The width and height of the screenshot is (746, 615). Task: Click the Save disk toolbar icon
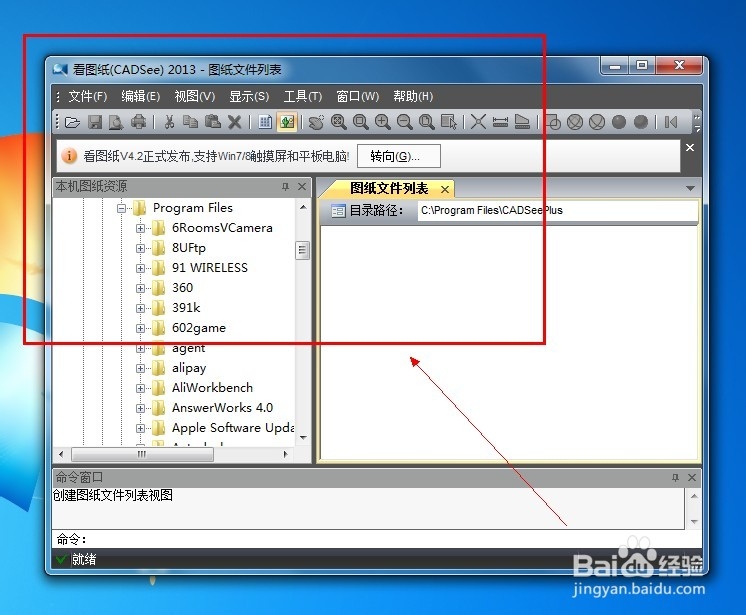(95, 122)
